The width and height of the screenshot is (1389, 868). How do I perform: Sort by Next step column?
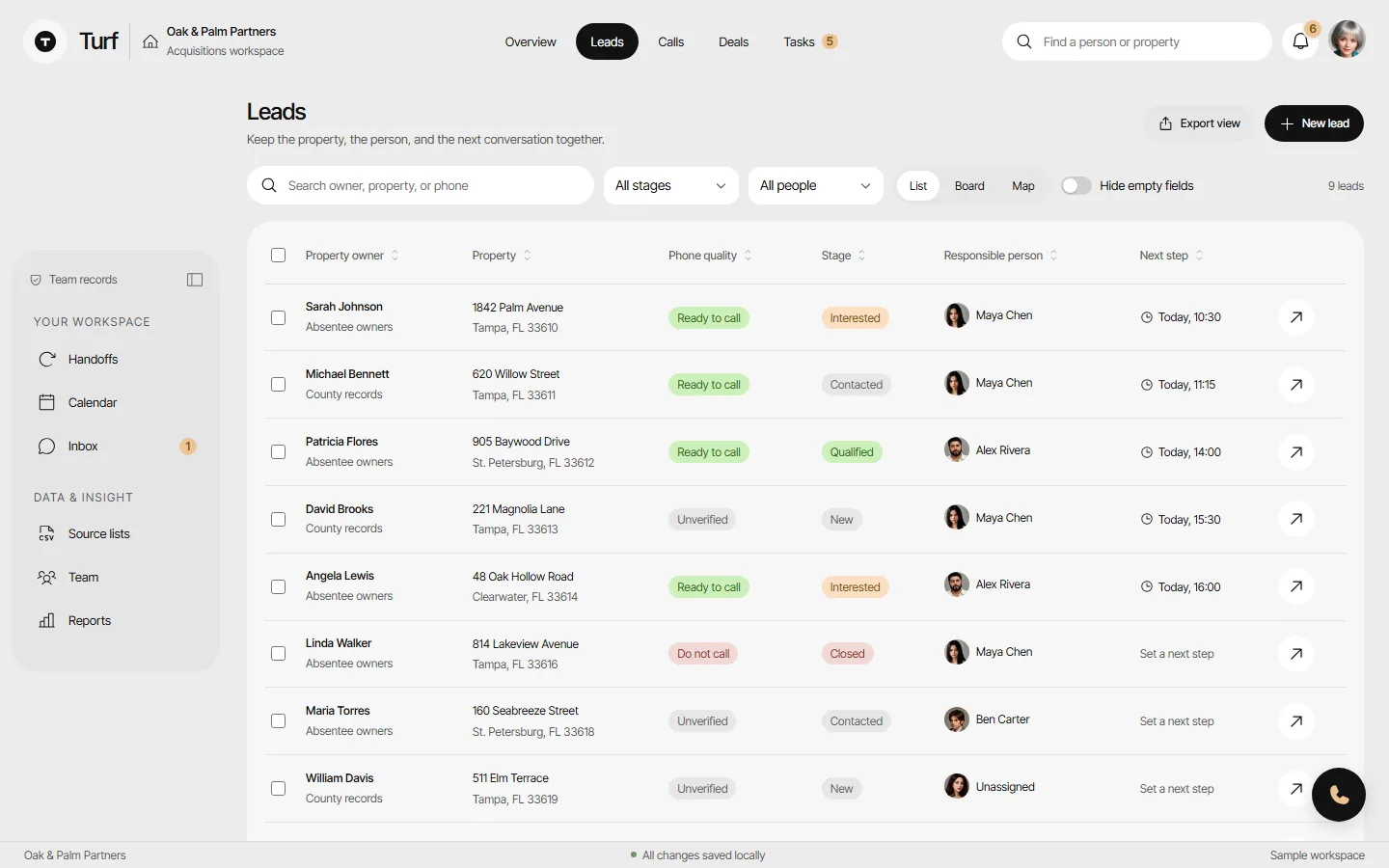click(x=1171, y=256)
